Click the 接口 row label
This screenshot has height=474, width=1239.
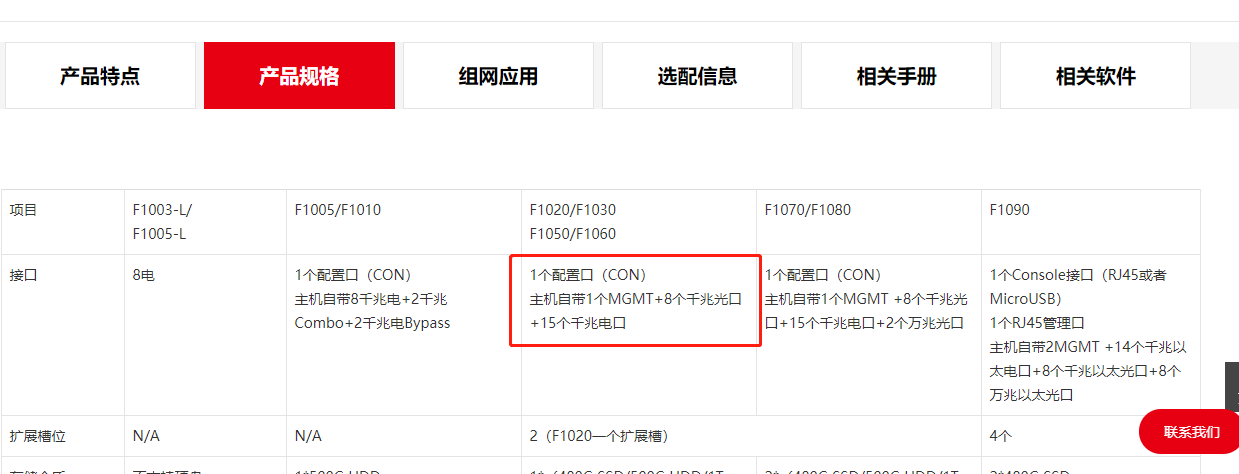tap(63, 335)
